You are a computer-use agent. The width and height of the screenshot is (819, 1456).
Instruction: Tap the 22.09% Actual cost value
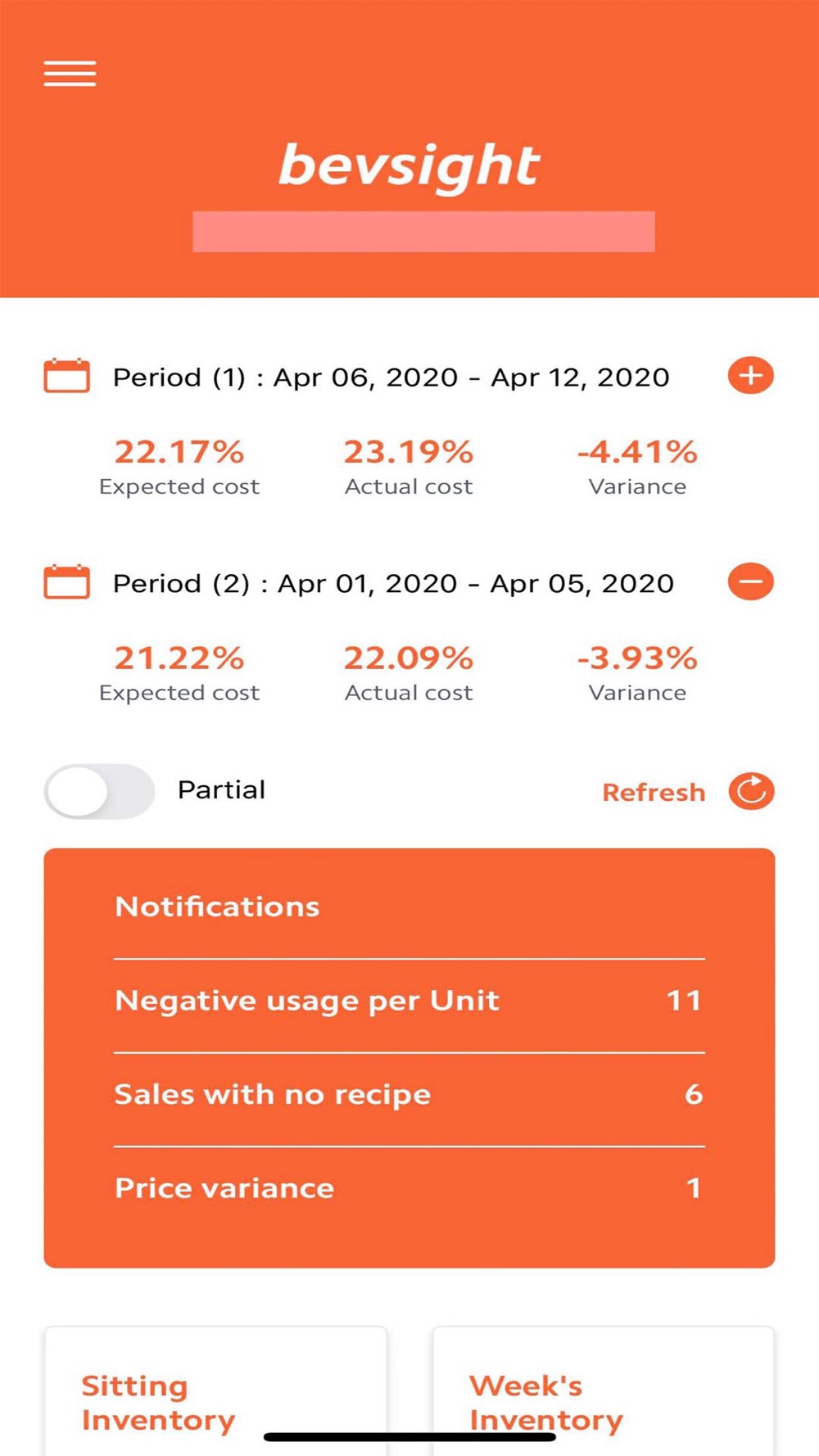pyautogui.click(x=408, y=658)
